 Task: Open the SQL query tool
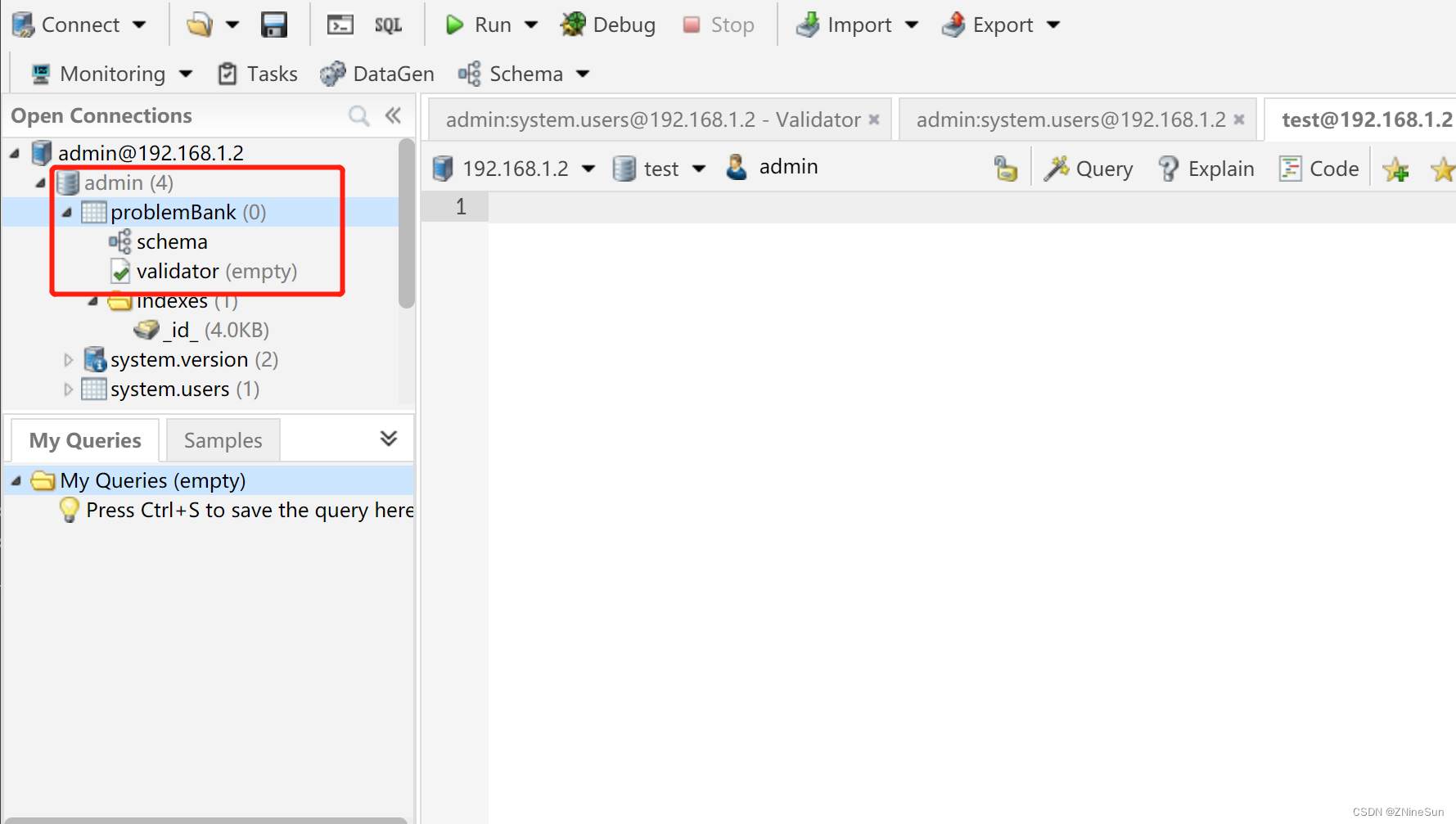pyautogui.click(x=388, y=25)
